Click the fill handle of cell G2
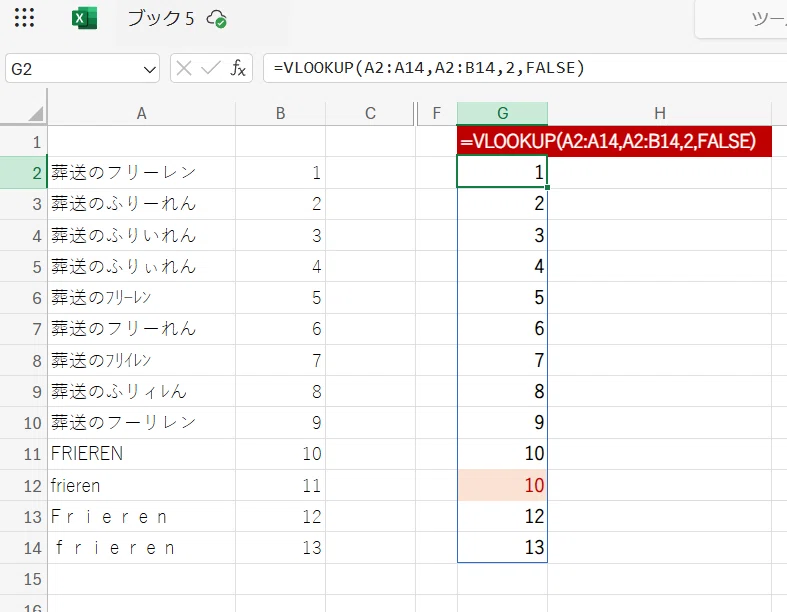The width and height of the screenshot is (787, 612). pos(547,187)
